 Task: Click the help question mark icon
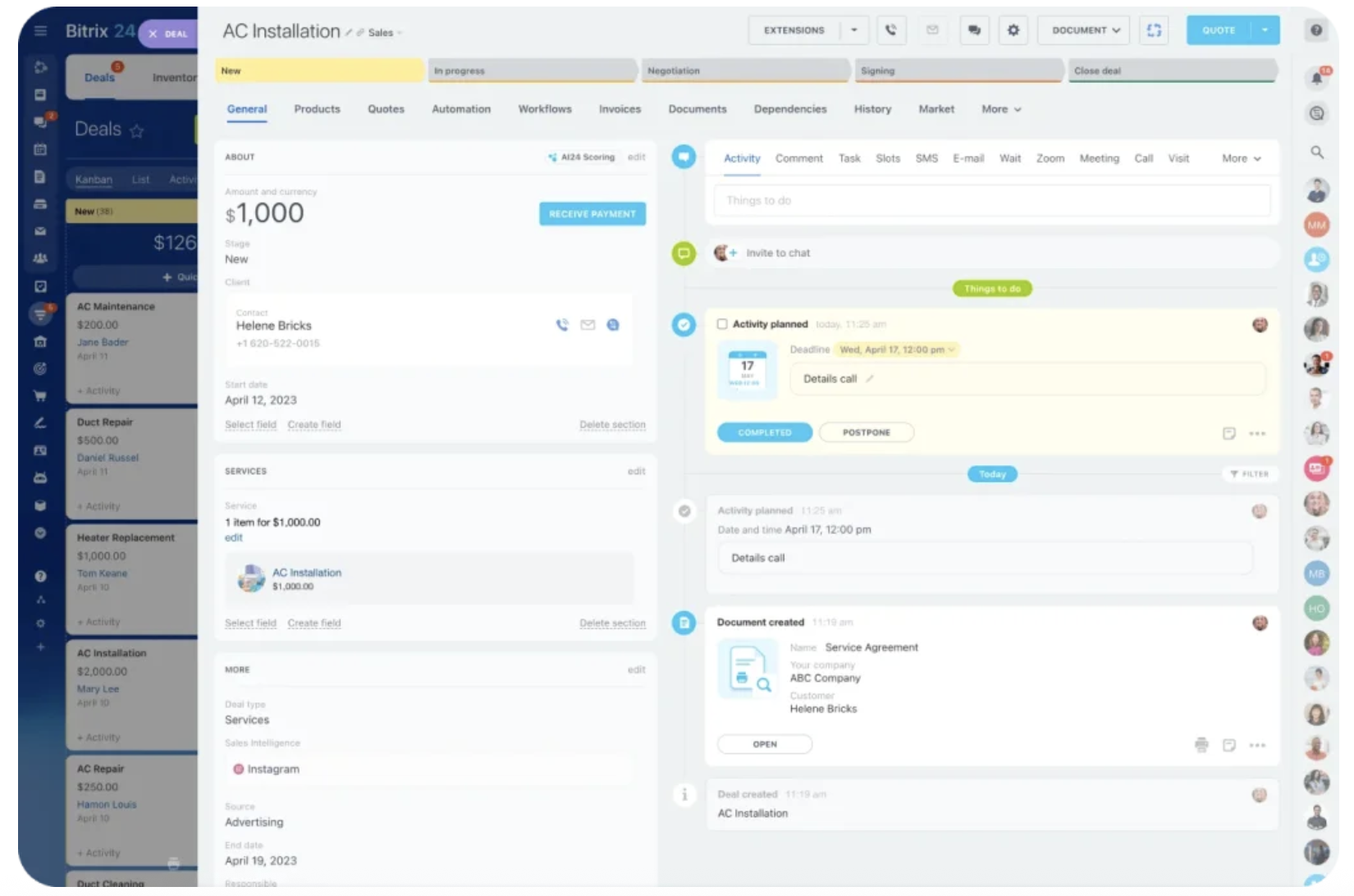pos(1316,30)
